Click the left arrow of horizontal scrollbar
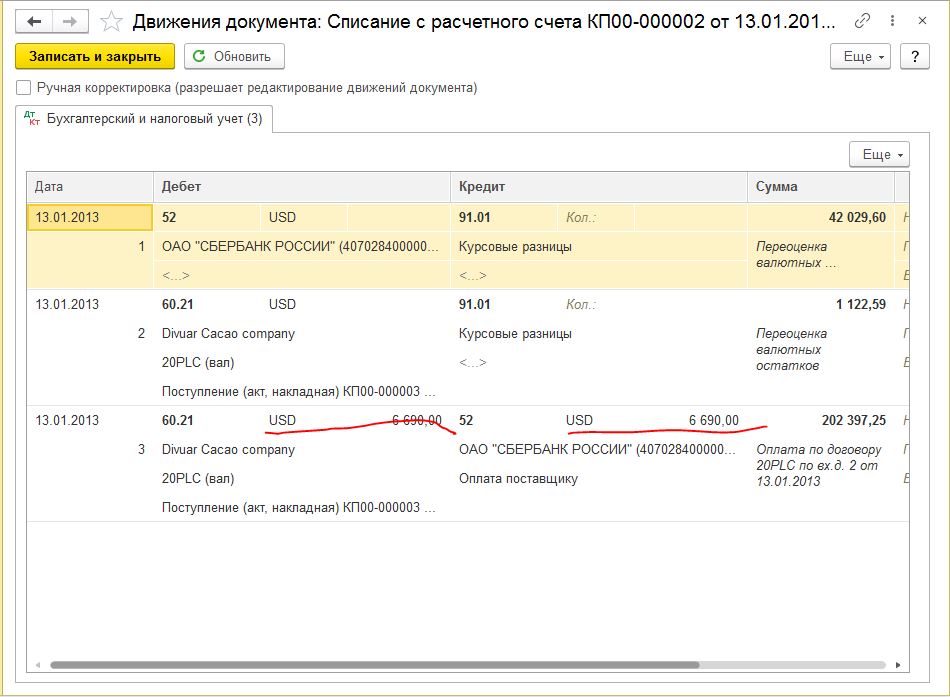The height and width of the screenshot is (697, 950). coord(38,665)
